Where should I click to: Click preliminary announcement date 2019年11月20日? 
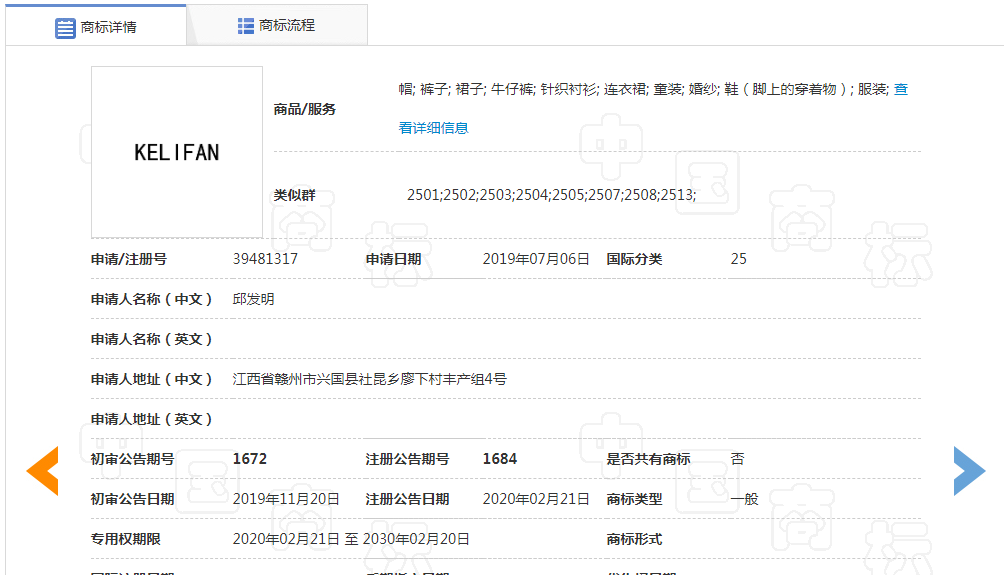[286, 499]
